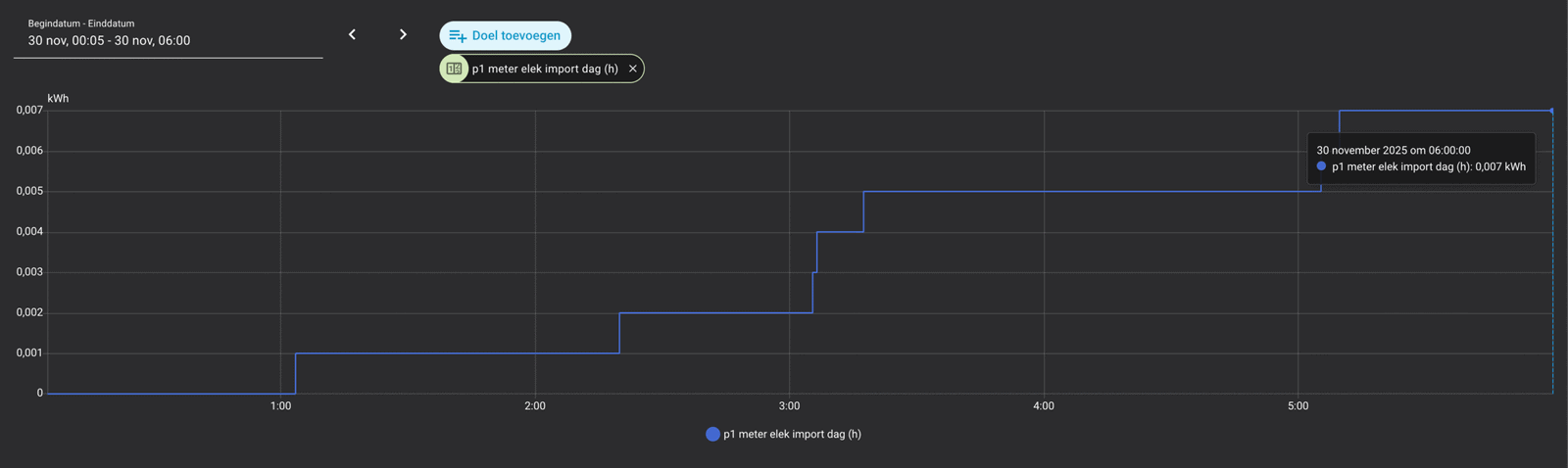Click the 2:00 label on the time axis

535,406
